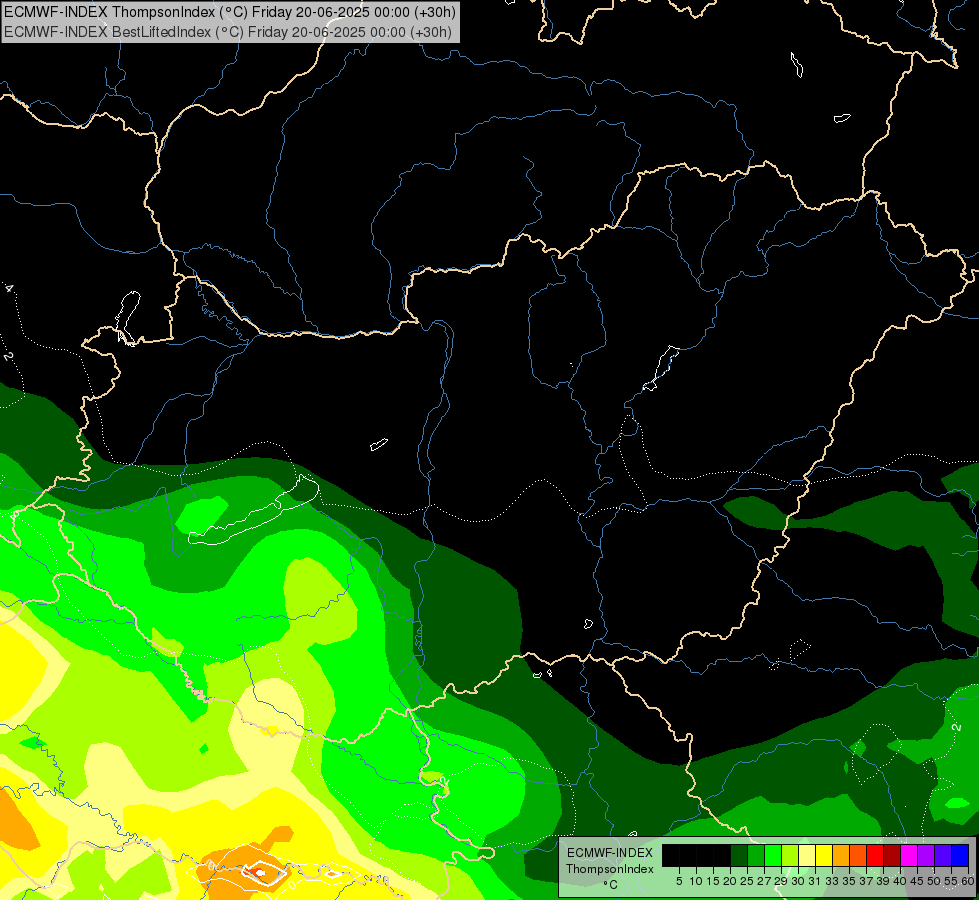Click the legend tick value "25"
Screen dimensions: 979x900
coord(747,881)
